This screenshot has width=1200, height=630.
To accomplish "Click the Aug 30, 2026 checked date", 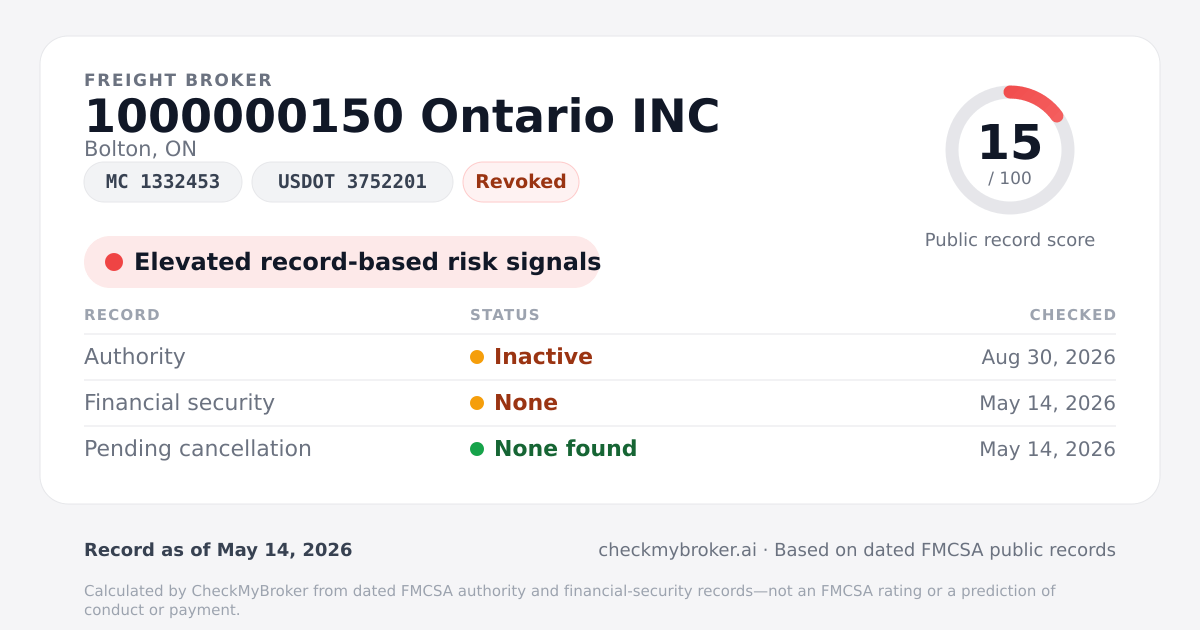I will point(1048,357).
